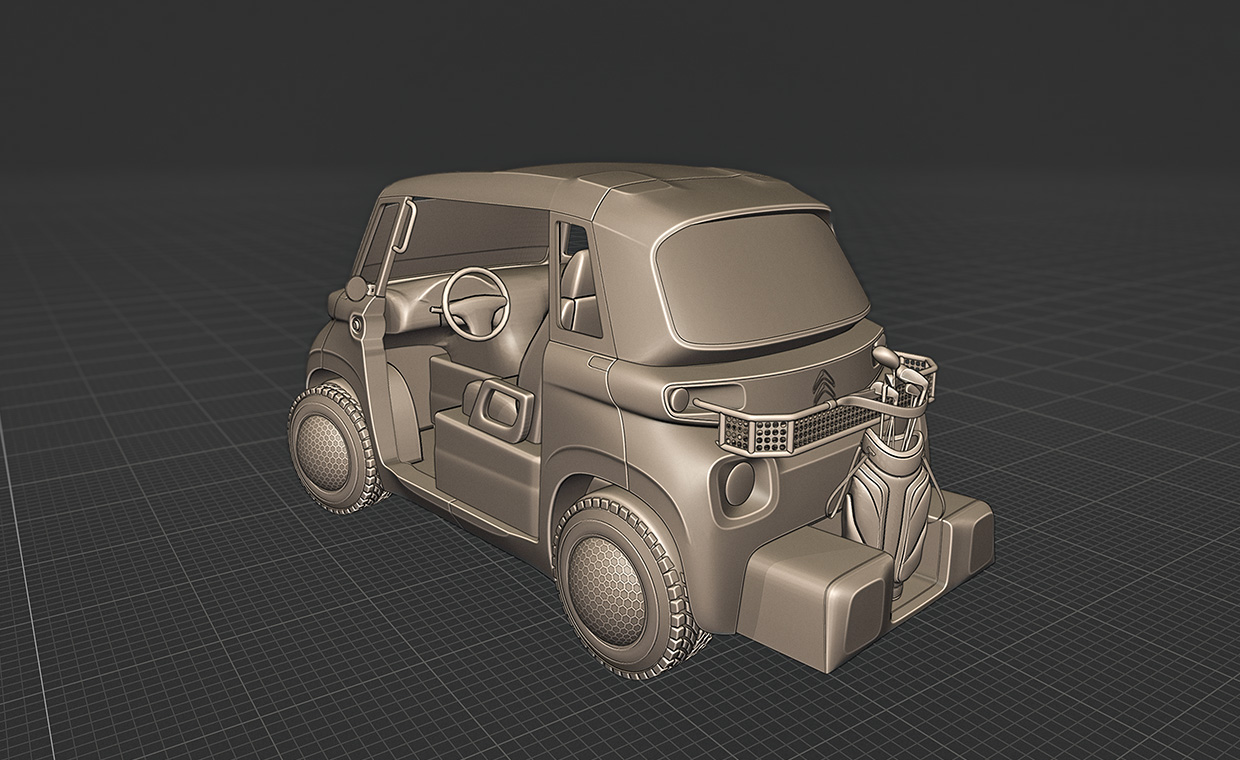Select the rear wheel honeycomb hubcap
1240x760 pixels.
coord(608,590)
